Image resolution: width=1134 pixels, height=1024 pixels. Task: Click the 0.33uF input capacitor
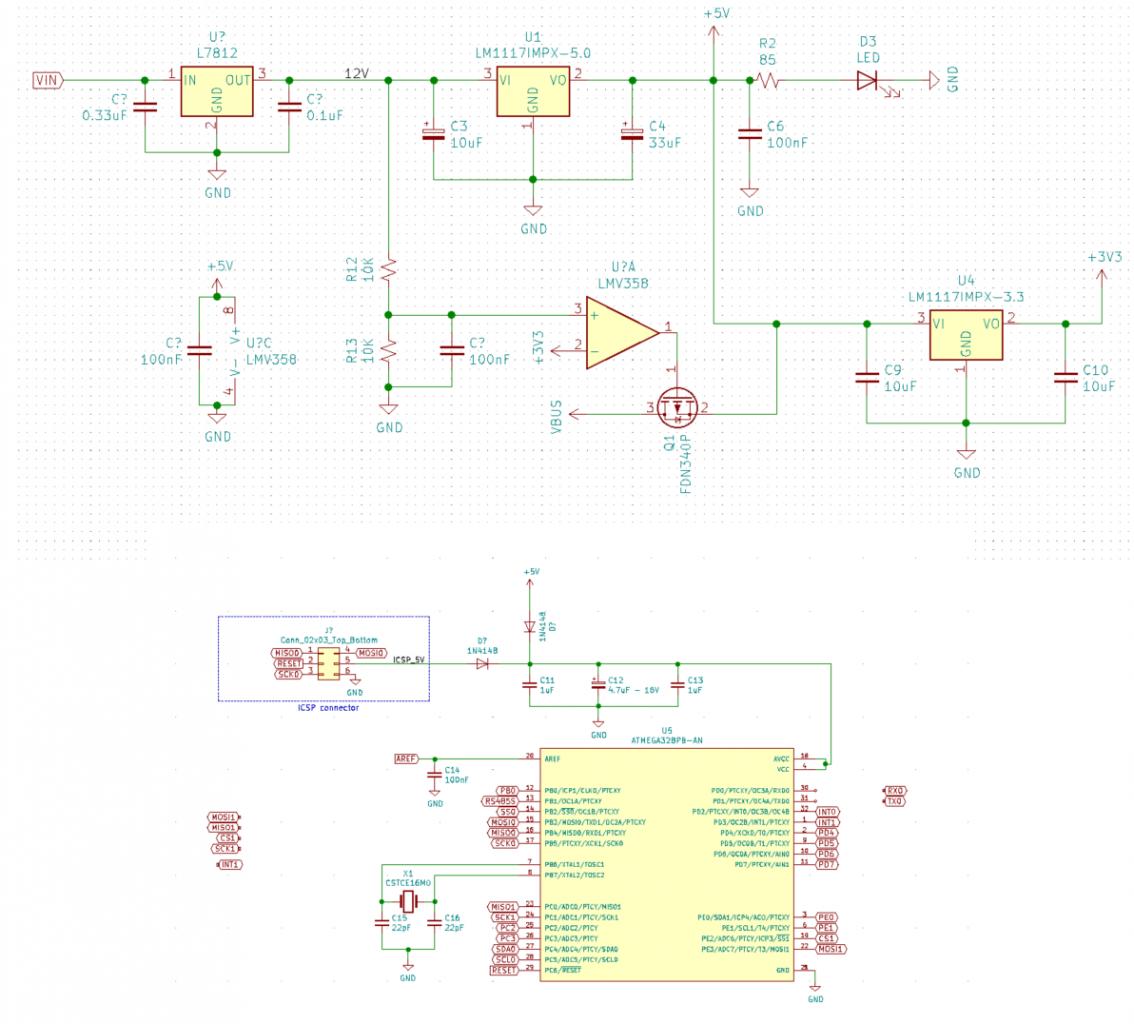pos(145,106)
